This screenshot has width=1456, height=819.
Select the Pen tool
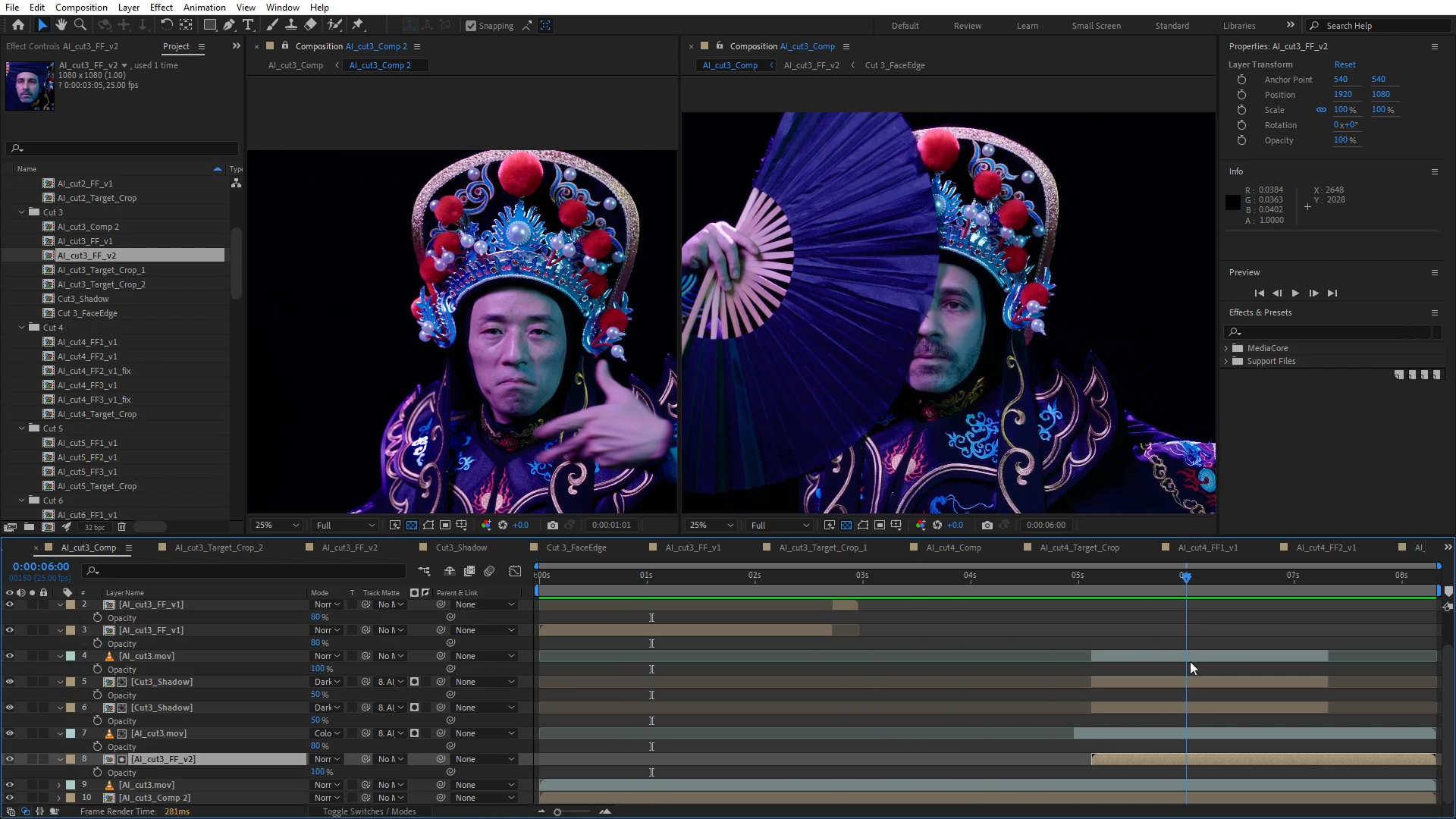tap(229, 25)
